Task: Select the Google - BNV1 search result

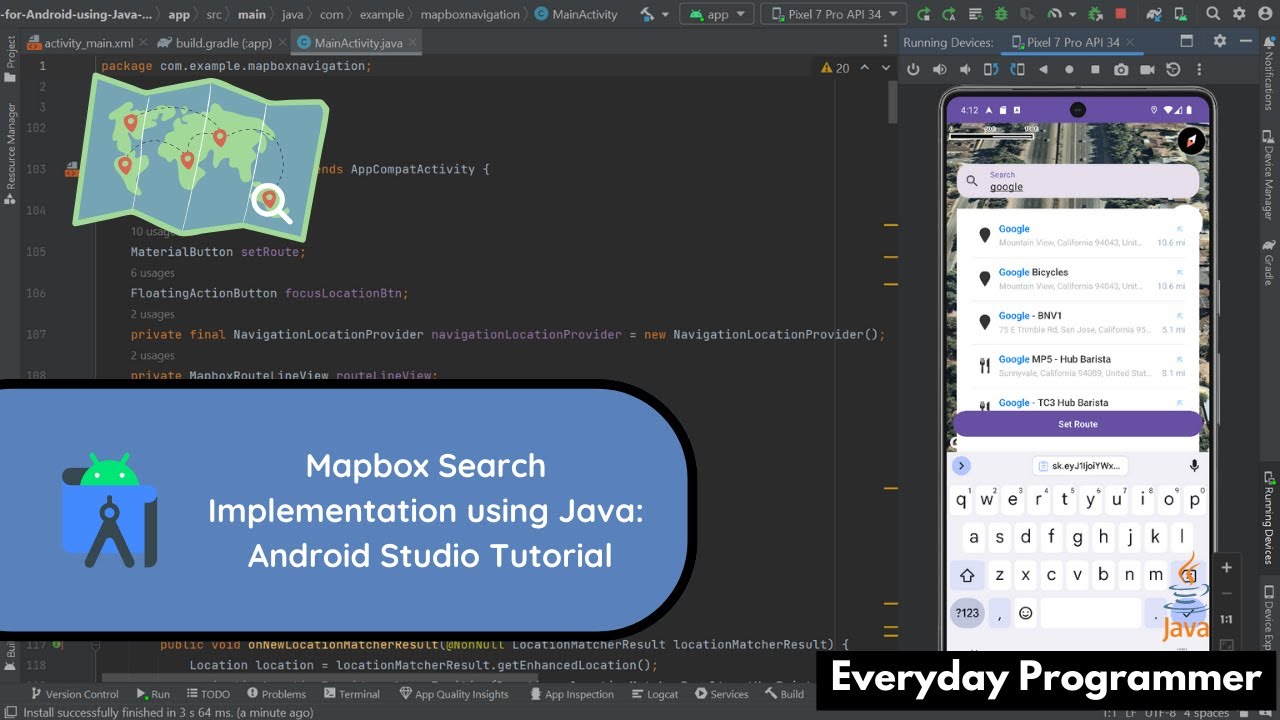Action: 1078,322
